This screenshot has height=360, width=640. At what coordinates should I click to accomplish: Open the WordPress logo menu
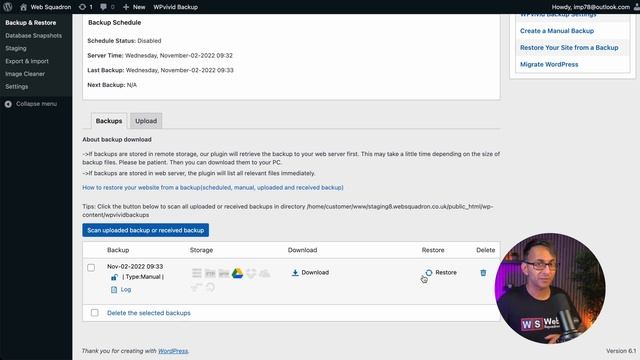coord(8,7)
